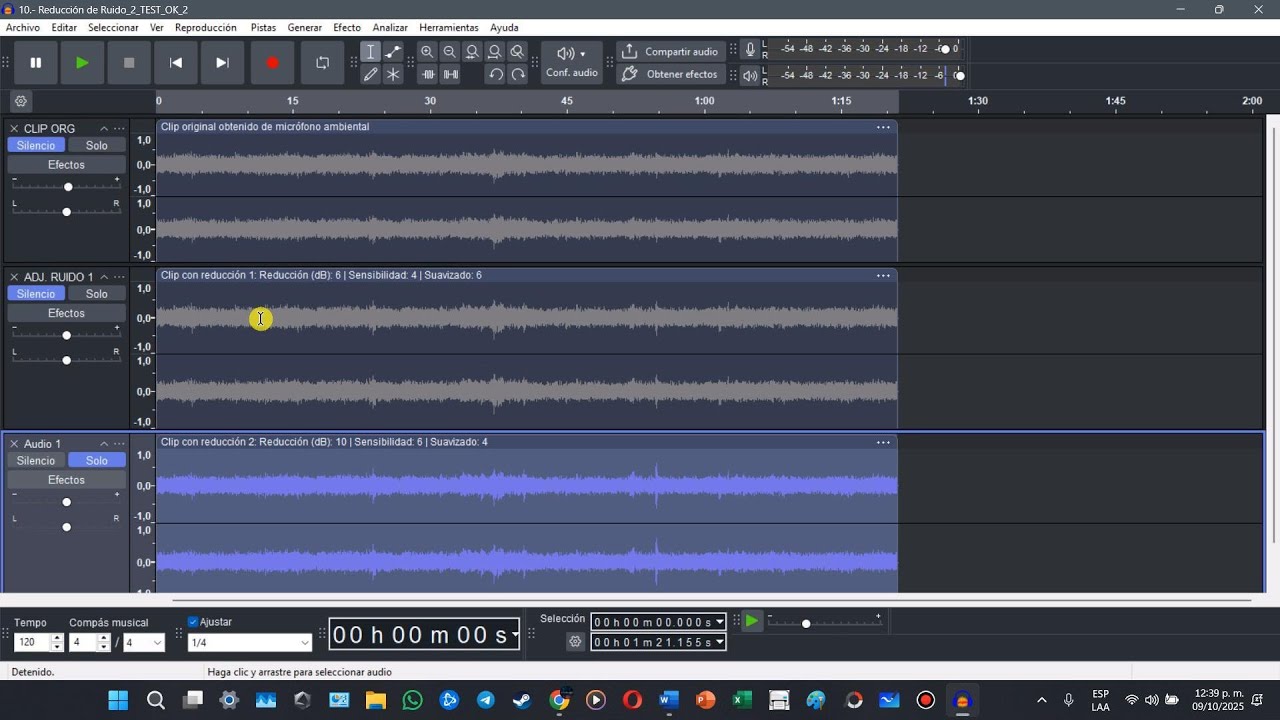Toggle Solo on Audio 1 track

coord(97,461)
